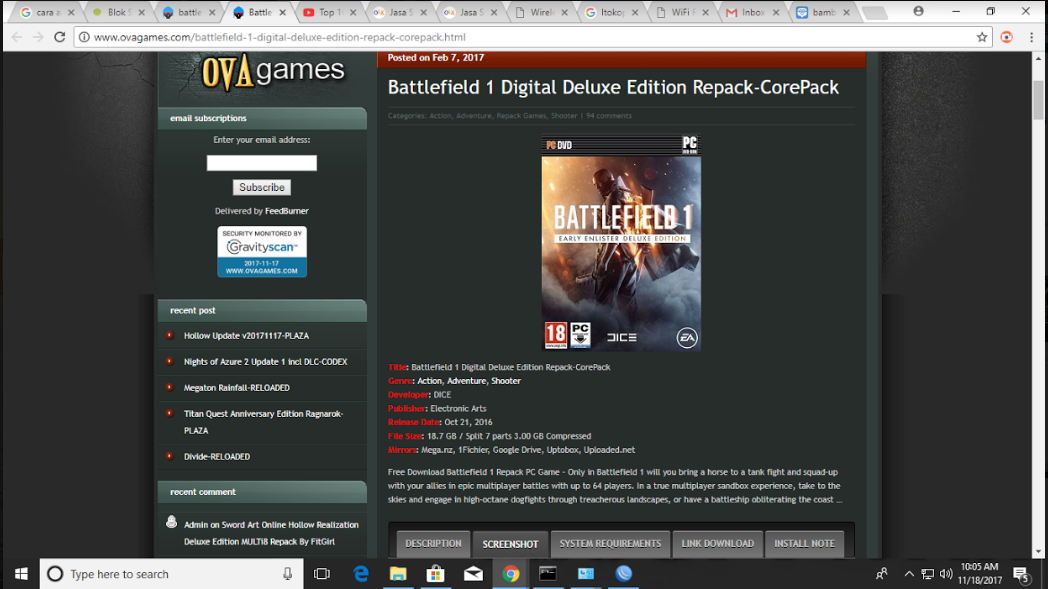
Task: Close the Inbox Gmail tab
Action: 776,13
